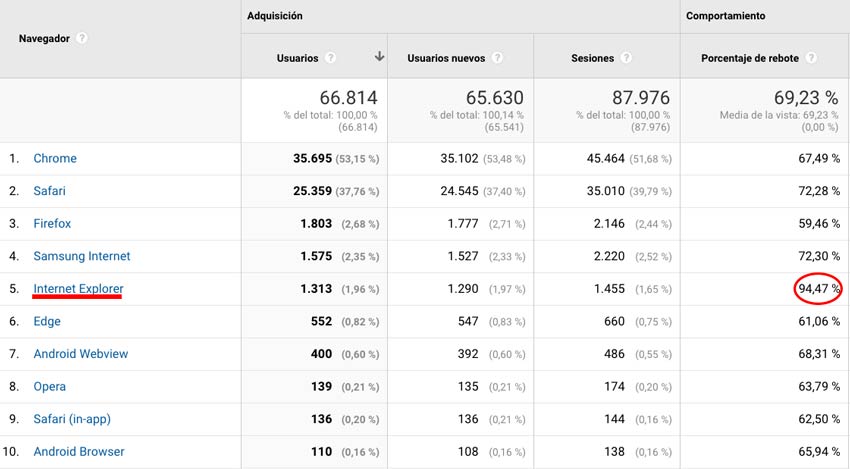Select Safari bounce rate 72,28 %
The height and width of the screenshot is (469, 850).
click(x=819, y=191)
